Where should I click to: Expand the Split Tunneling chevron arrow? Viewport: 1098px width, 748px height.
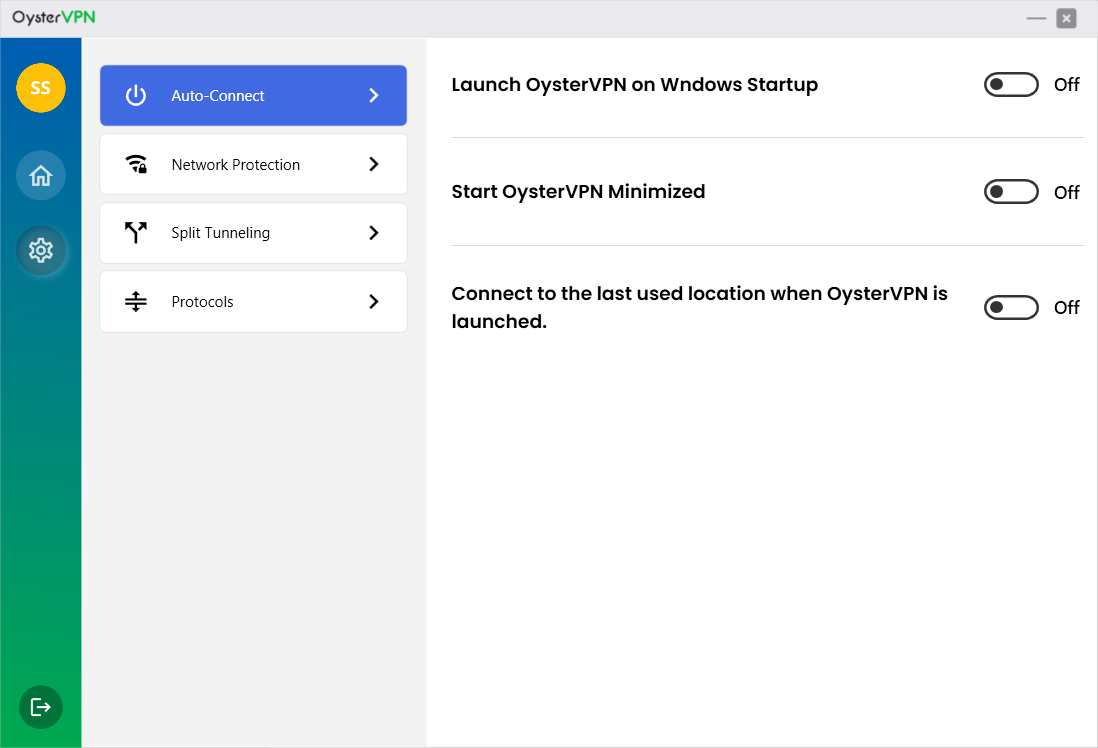[373, 233]
